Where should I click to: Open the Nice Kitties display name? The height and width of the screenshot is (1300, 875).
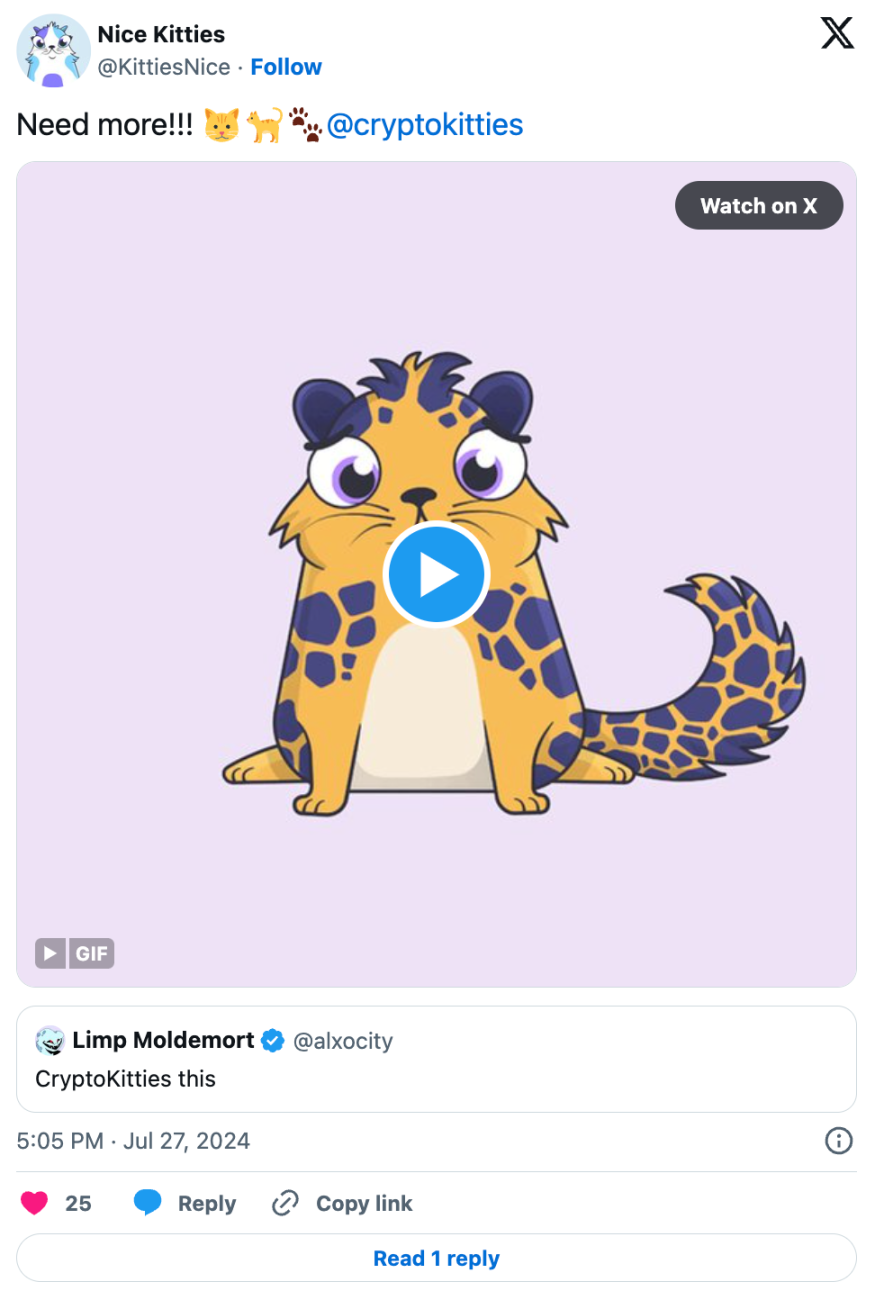(161, 34)
